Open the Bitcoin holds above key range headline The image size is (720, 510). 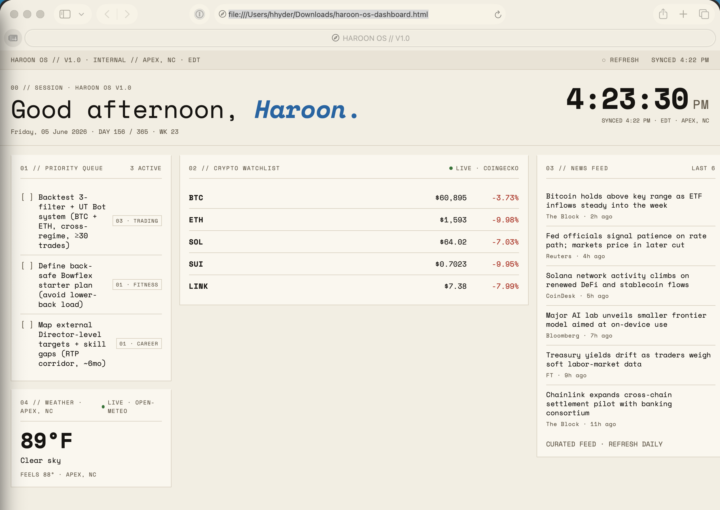tap(624, 201)
